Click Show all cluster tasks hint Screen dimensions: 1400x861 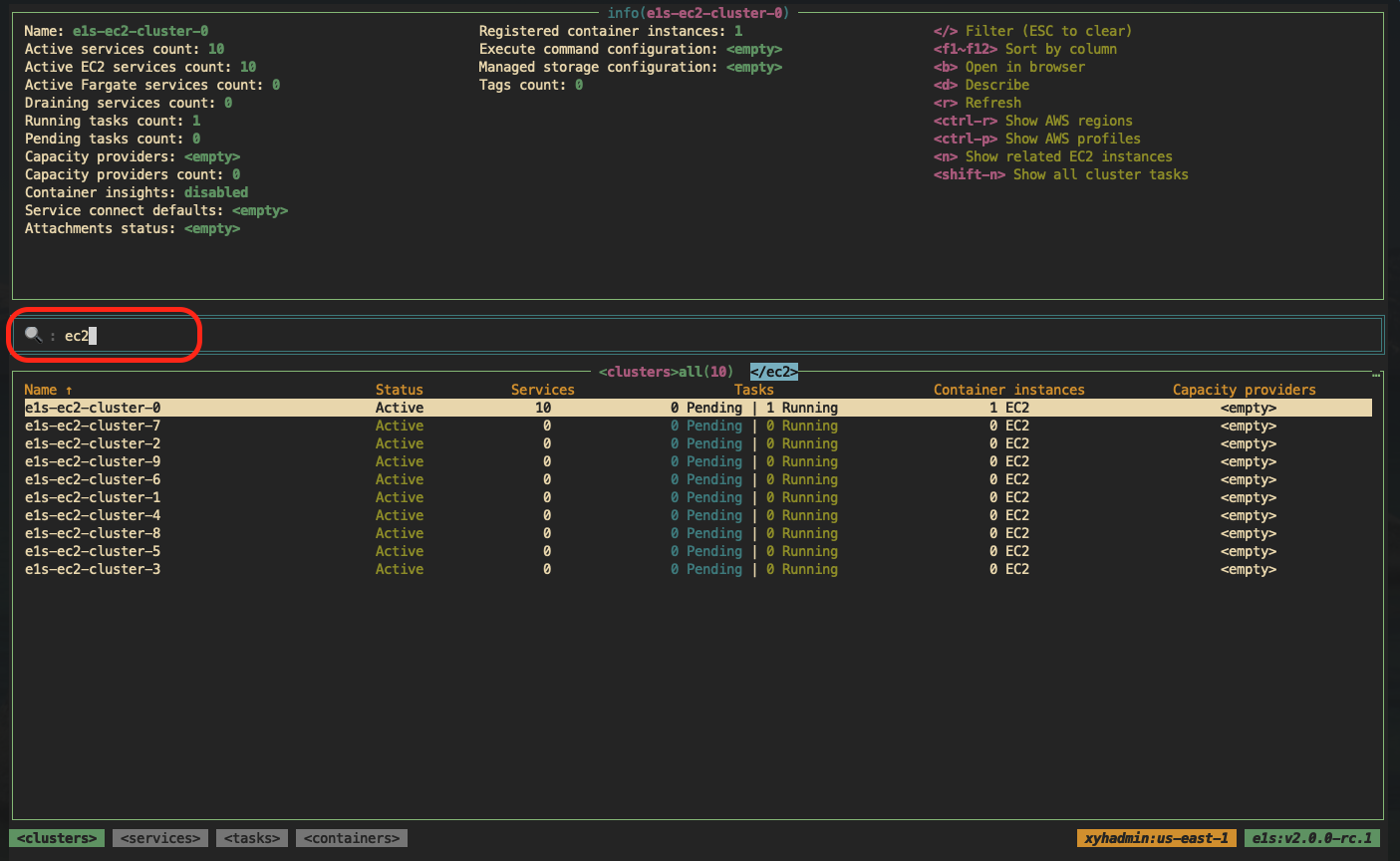point(1061,174)
